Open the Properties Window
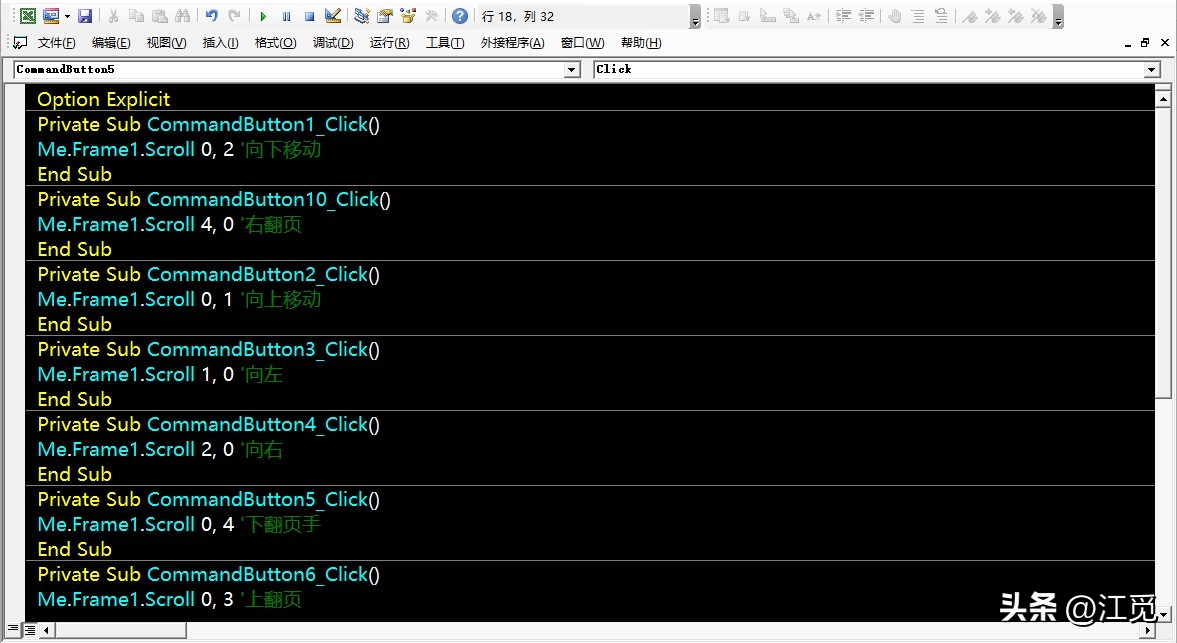 [384, 15]
